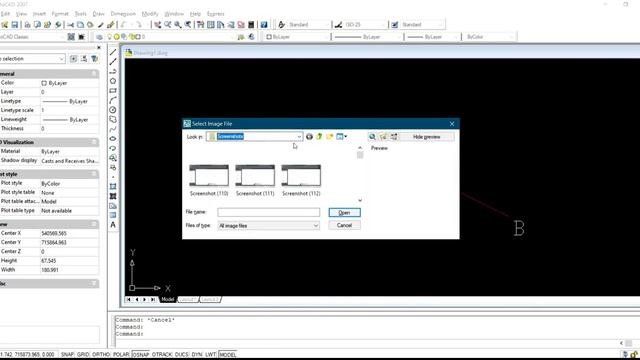This screenshot has width=640, height=360.
Task: Toggle DUCS in status bar
Action: tap(182, 354)
